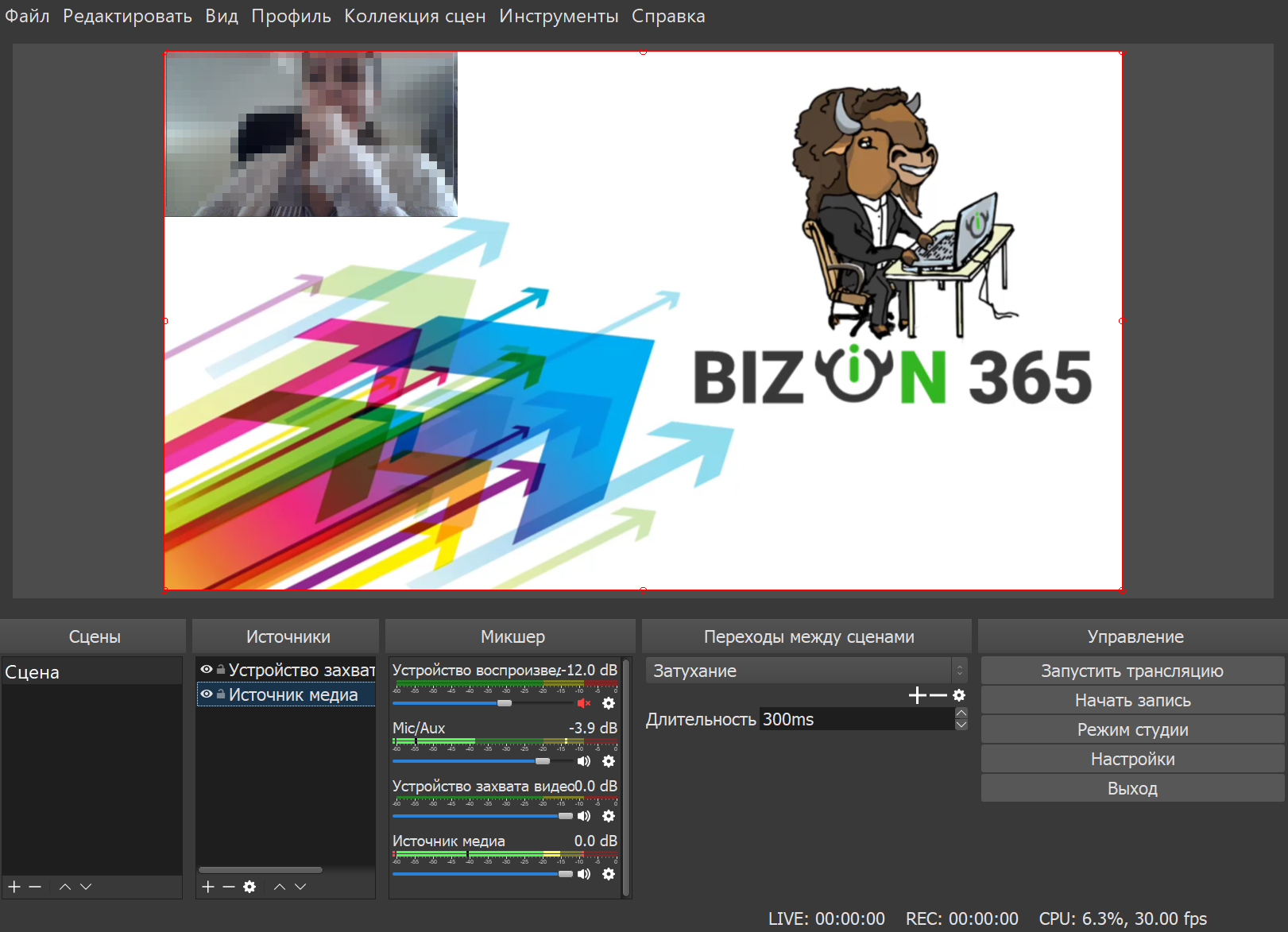Decrease transition duration with down arrow

[961, 725]
